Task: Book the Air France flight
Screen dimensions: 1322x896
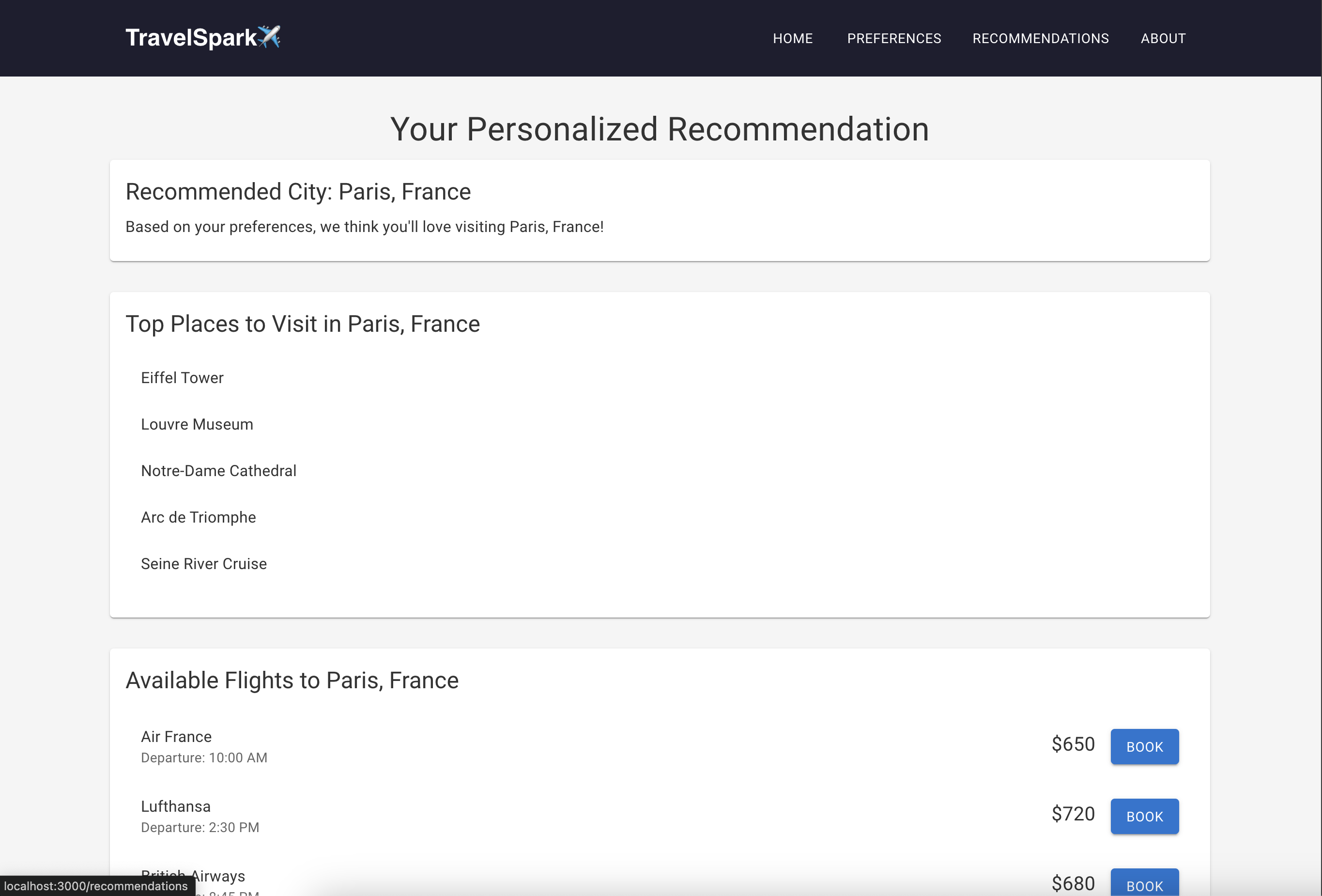Action: pyautogui.click(x=1144, y=746)
